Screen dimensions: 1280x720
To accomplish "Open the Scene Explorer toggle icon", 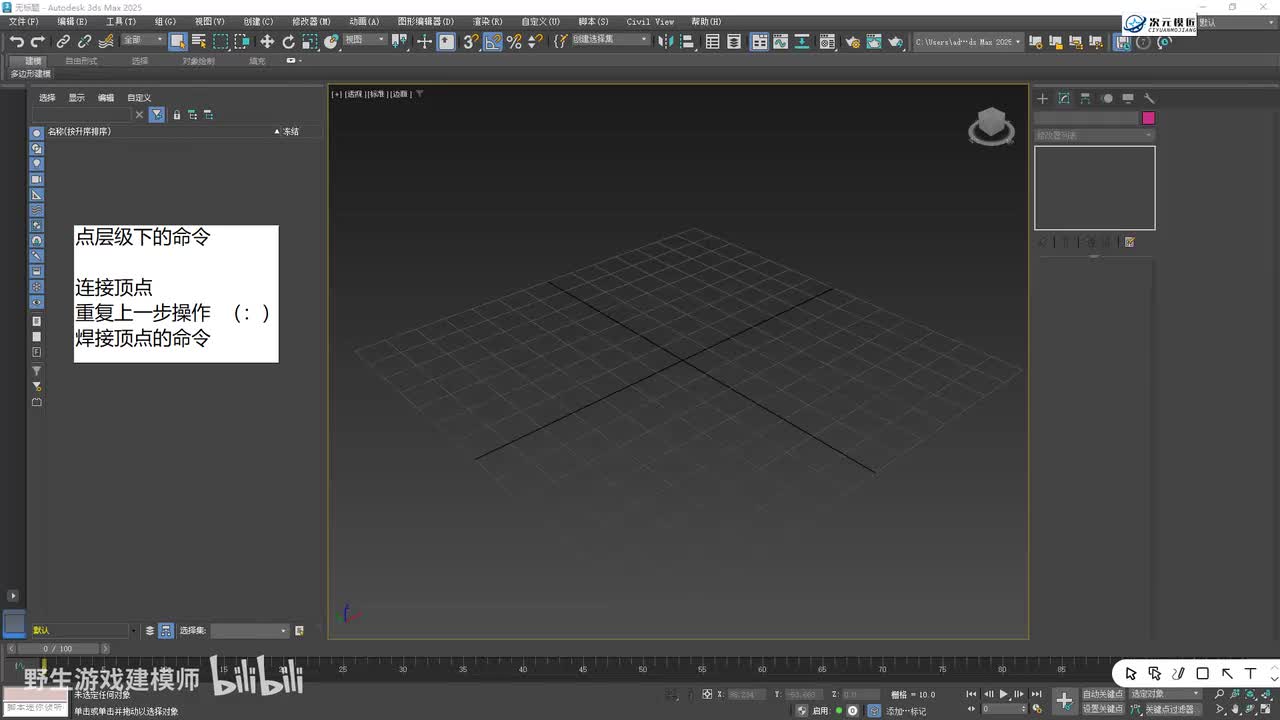I will [x=712, y=41].
